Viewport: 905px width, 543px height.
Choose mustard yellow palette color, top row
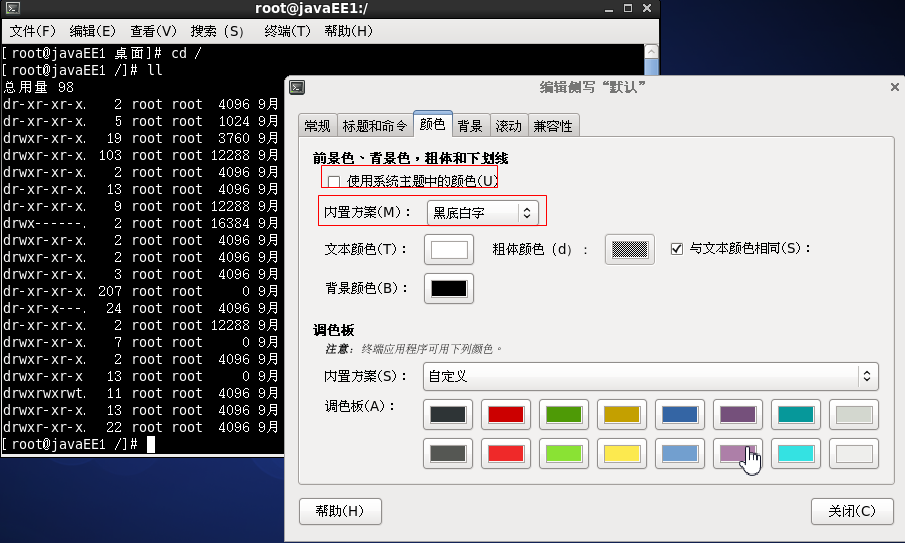click(x=622, y=414)
